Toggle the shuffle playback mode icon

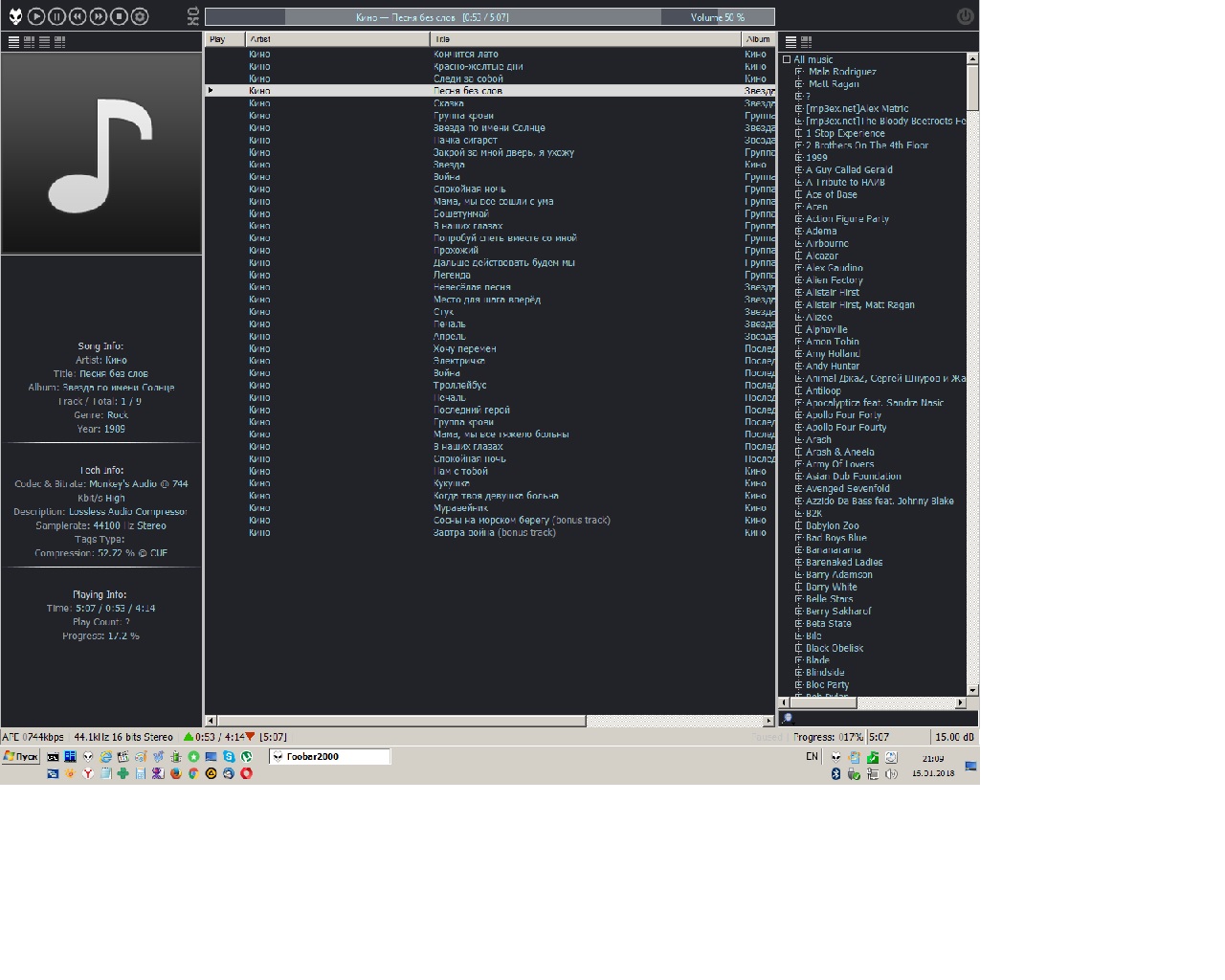tap(192, 21)
